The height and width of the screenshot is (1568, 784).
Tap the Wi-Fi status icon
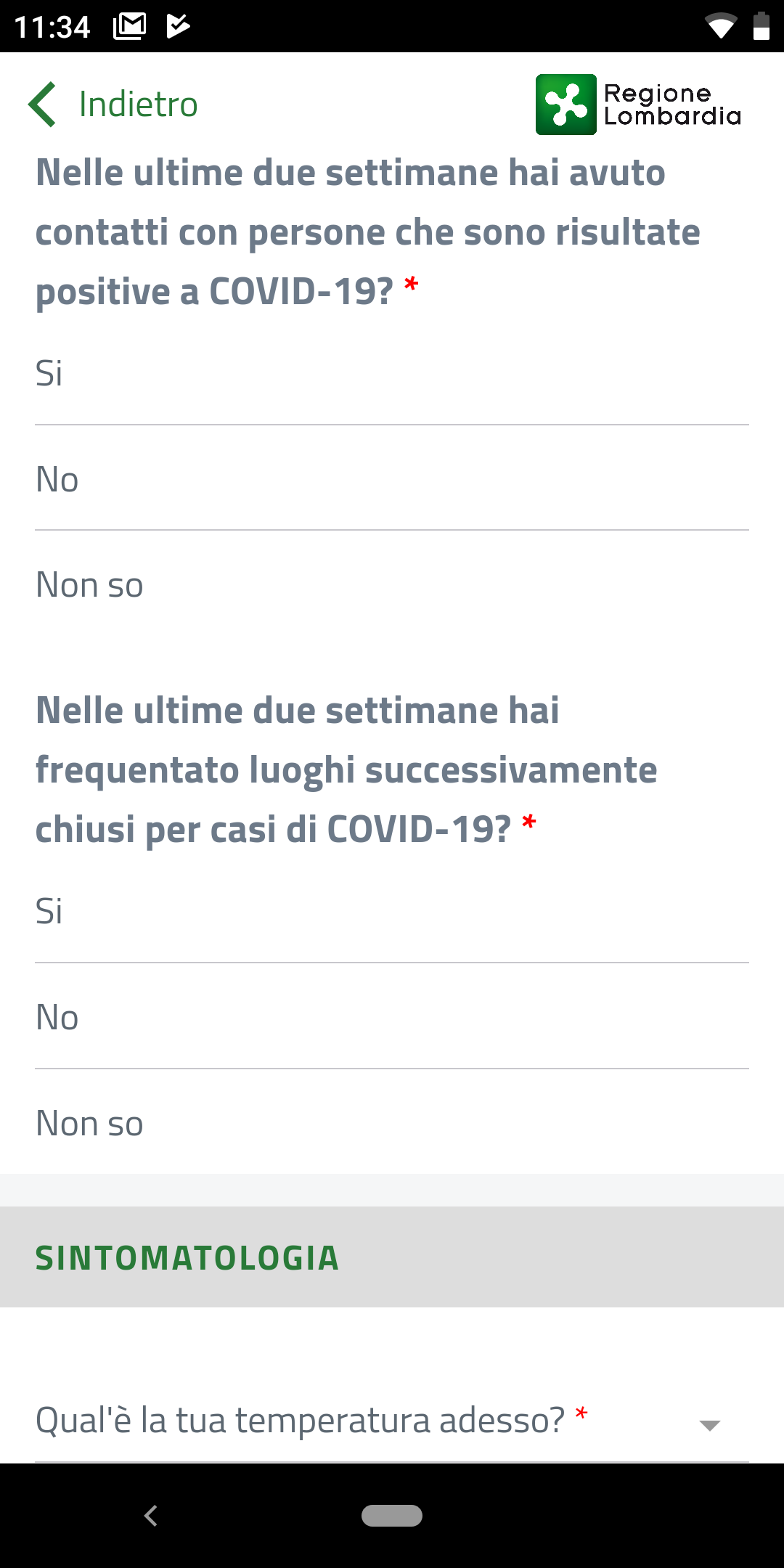[721, 26]
